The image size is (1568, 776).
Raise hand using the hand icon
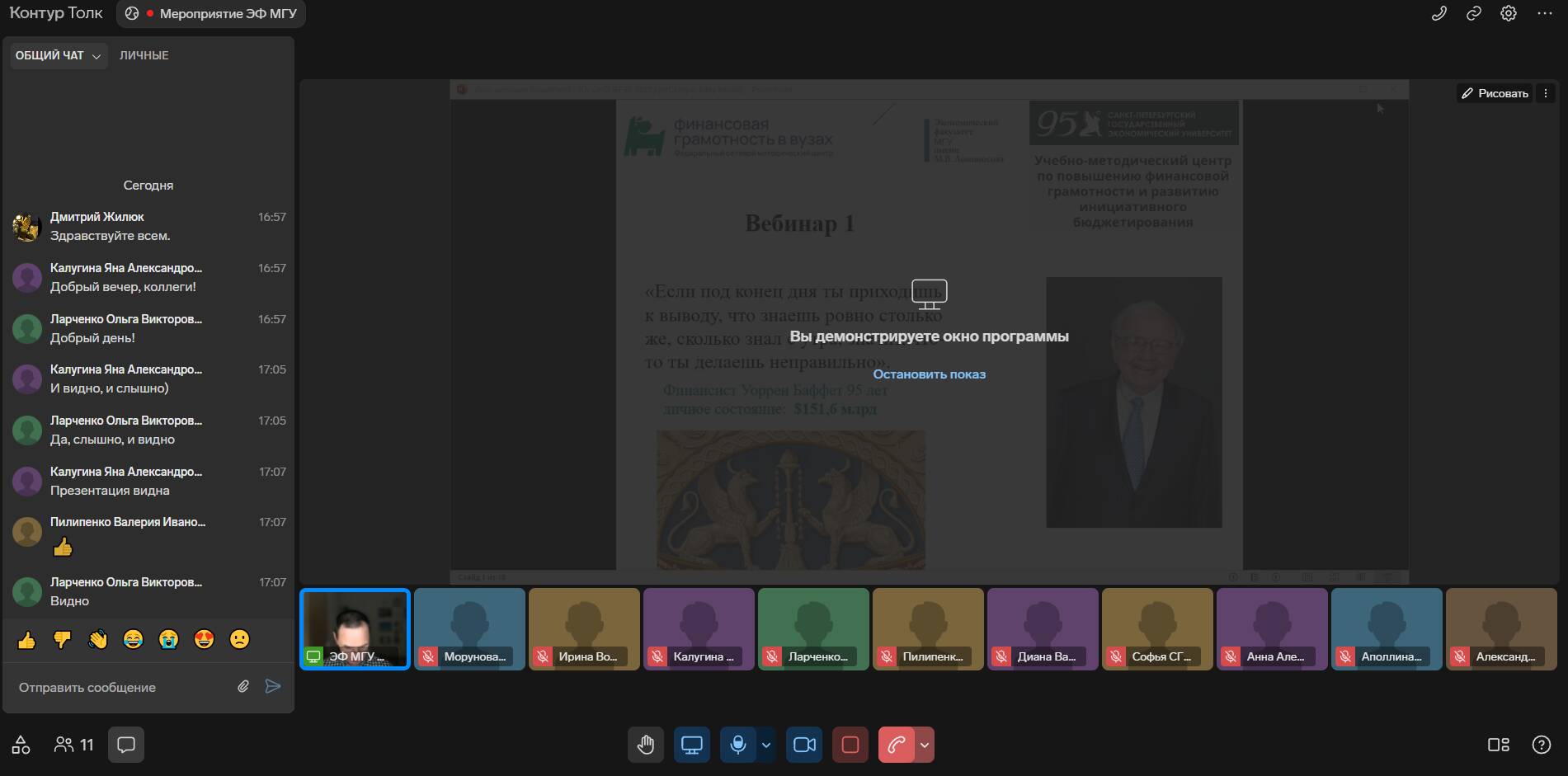click(x=645, y=745)
